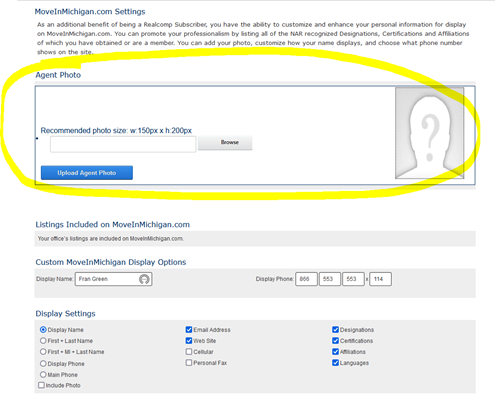The height and width of the screenshot is (403, 495).
Task: Click the Agent Photo heading
Action: [x=58, y=75]
